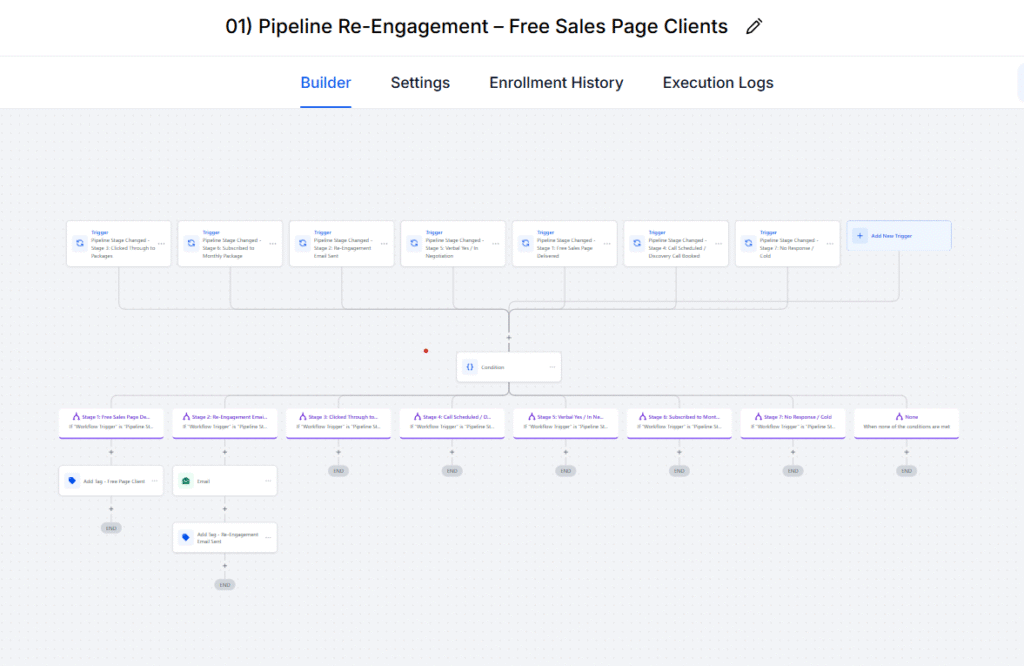Open three-dot menu on the Email action

267,481
